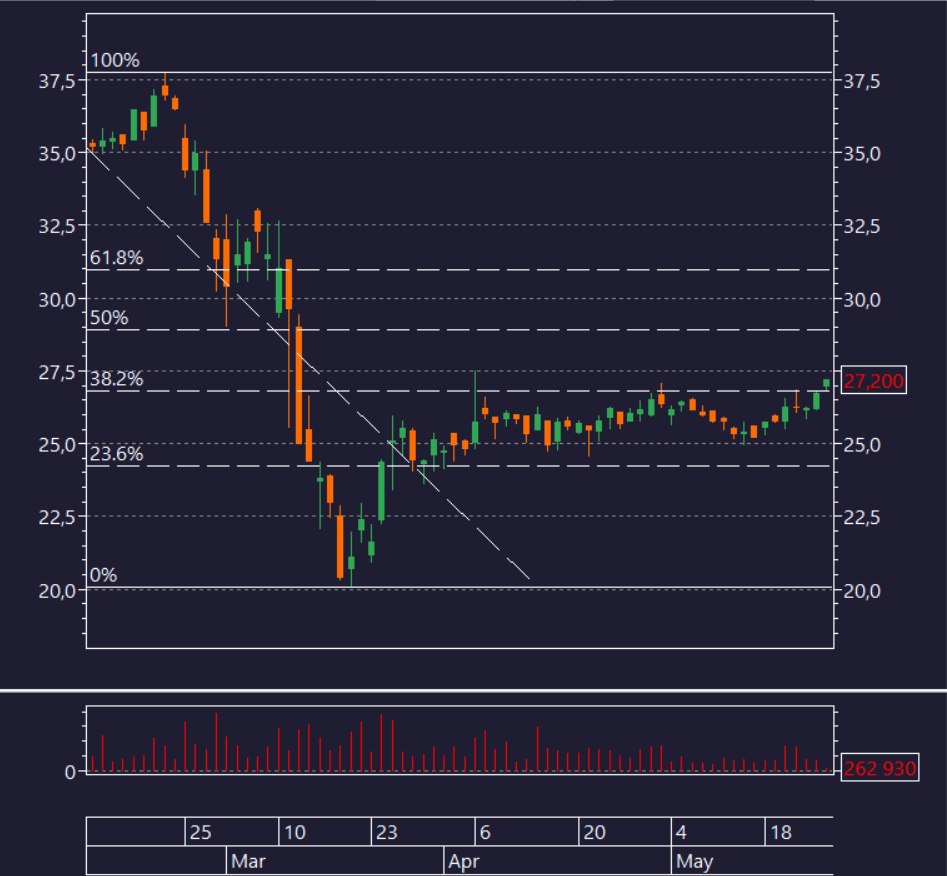This screenshot has height=876, width=947.
Task: Click the 25 date marker on time axis
Action: click(x=201, y=833)
